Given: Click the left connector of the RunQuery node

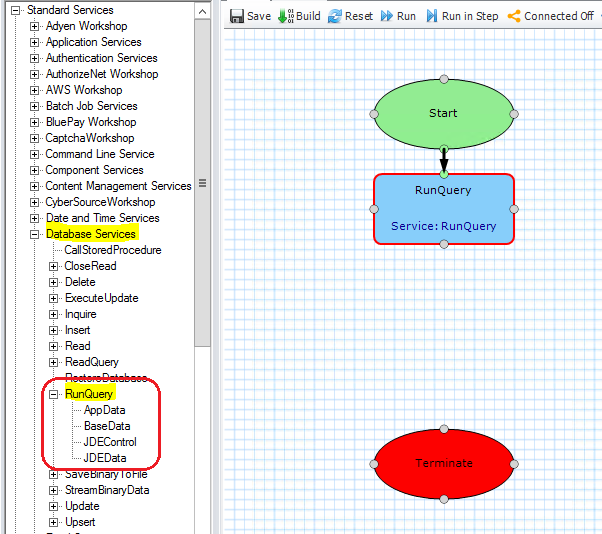Looking at the screenshot, I should pyautogui.click(x=374, y=209).
